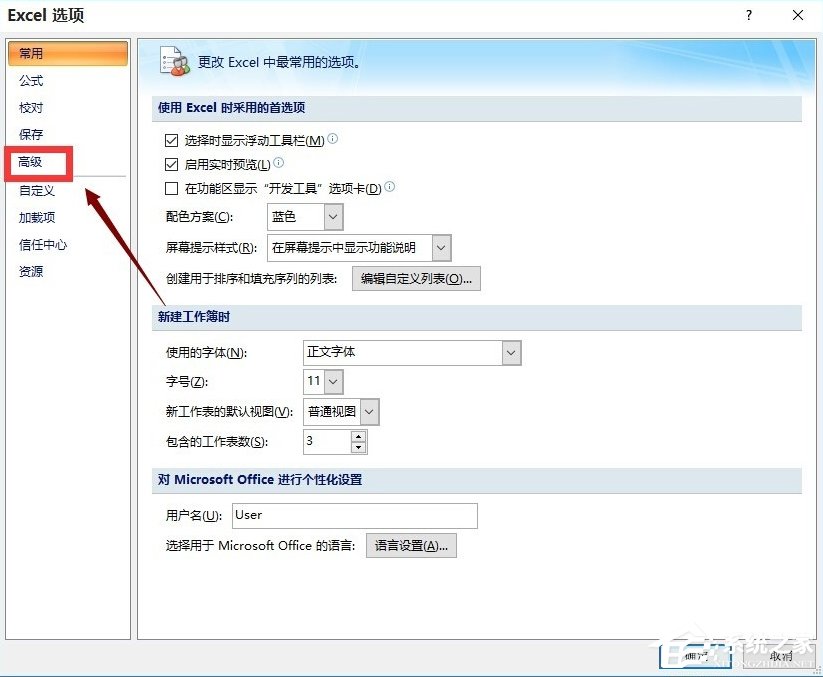Open the 新工作表的默认视图 dropdown

click(x=367, y=411)
